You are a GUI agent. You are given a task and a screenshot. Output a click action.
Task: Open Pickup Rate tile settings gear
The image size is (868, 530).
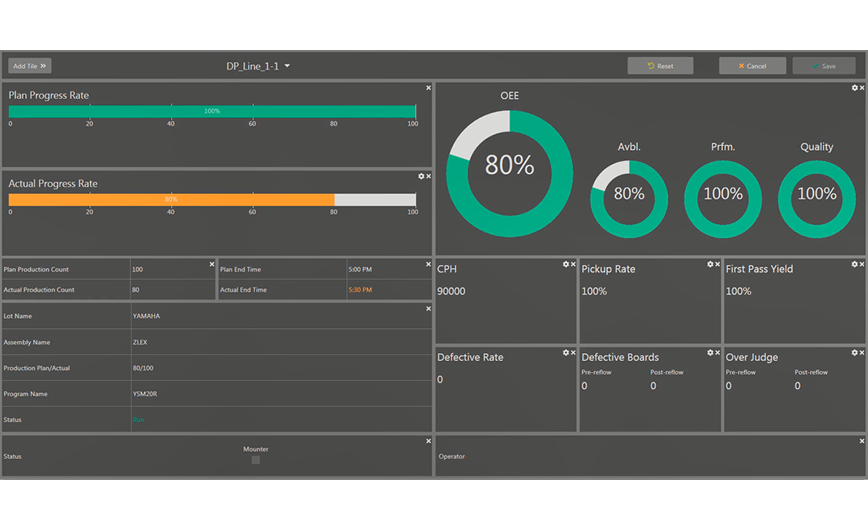click(x=710, y=265)
